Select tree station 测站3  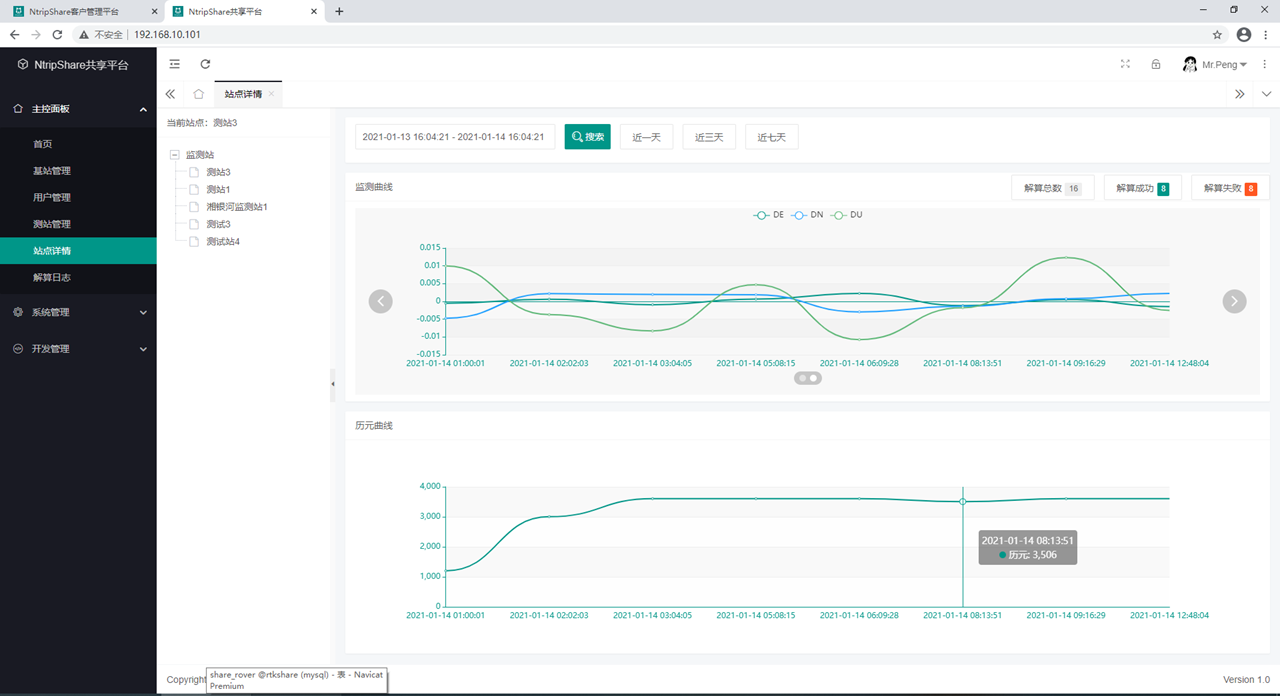(218, 172)
